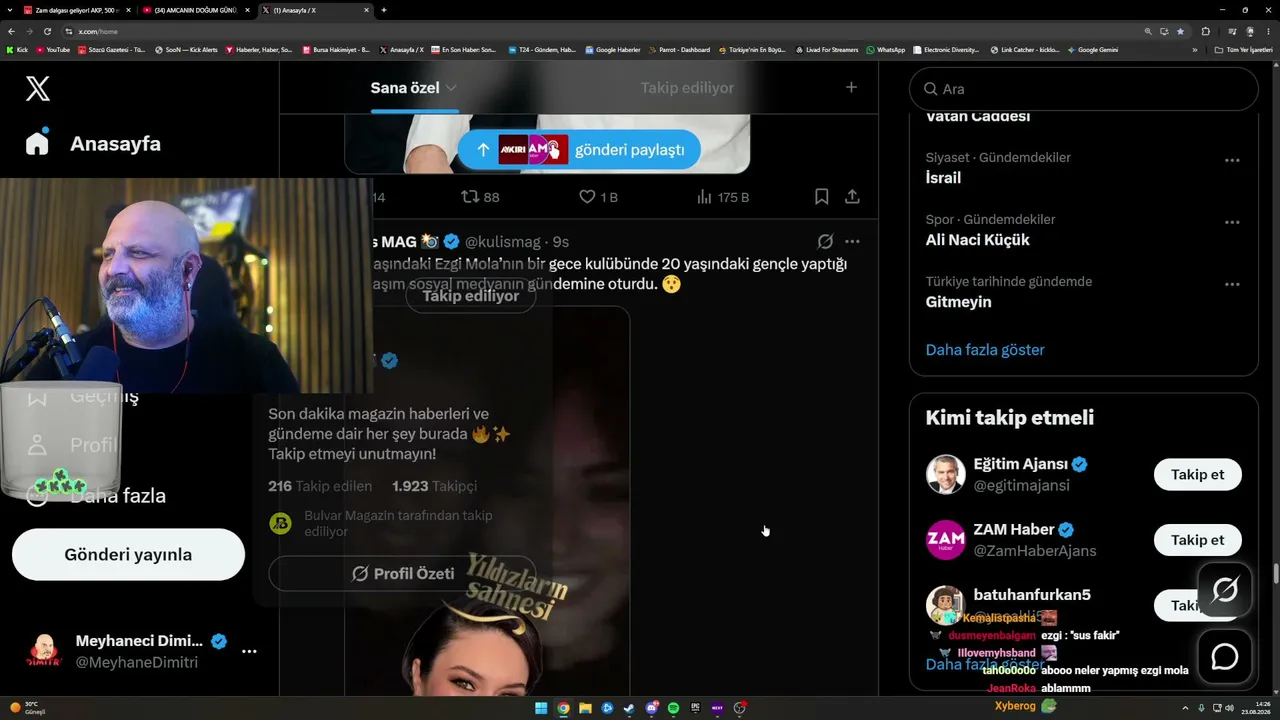Click the 216 Takip edilen count

(x=320, y=486)
